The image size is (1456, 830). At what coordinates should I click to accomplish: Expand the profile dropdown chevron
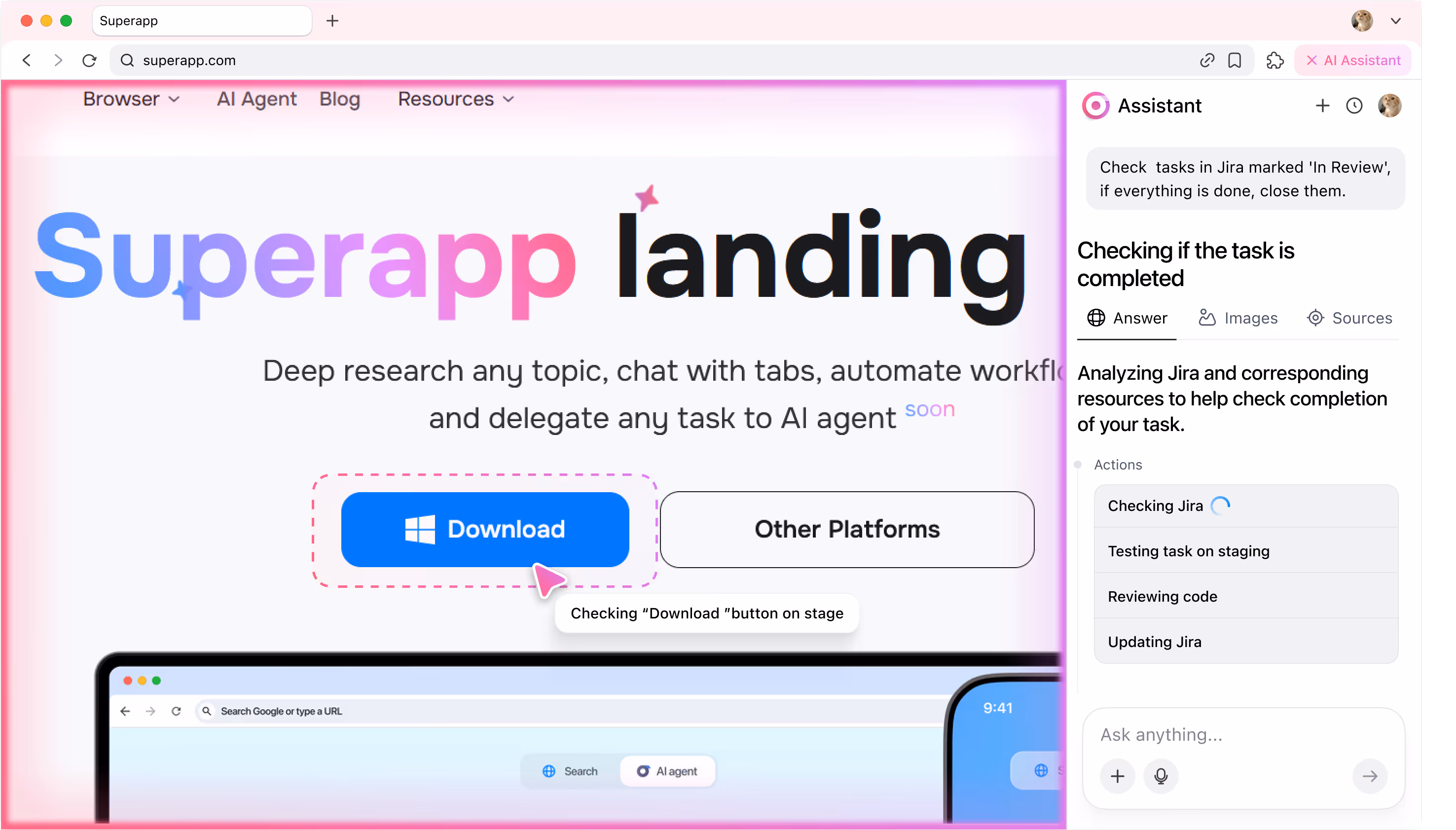click(x=1395, y=21)
